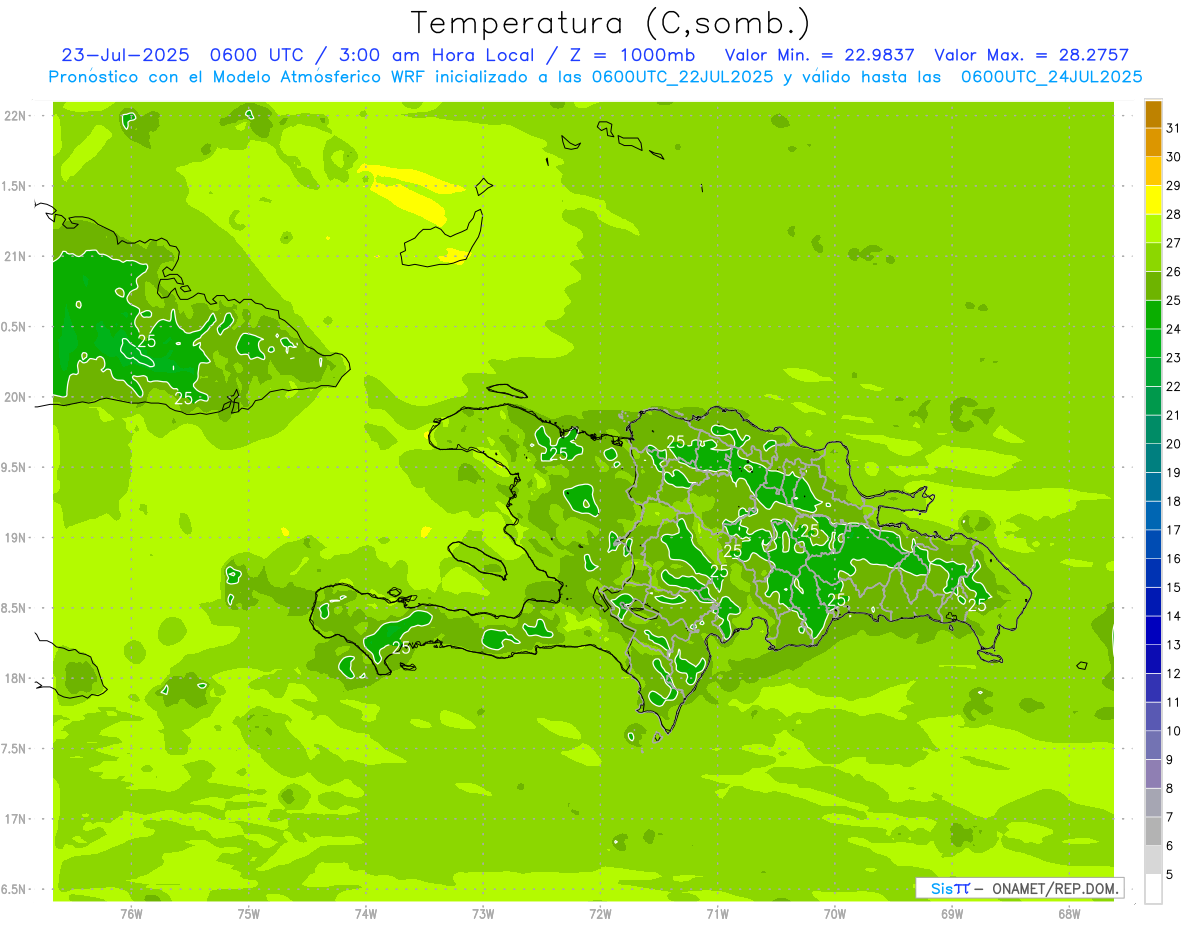Click the 'Temperatura (C,somb.)' title
Viewport: 1200px width, 927px height.
pos(610,23)
